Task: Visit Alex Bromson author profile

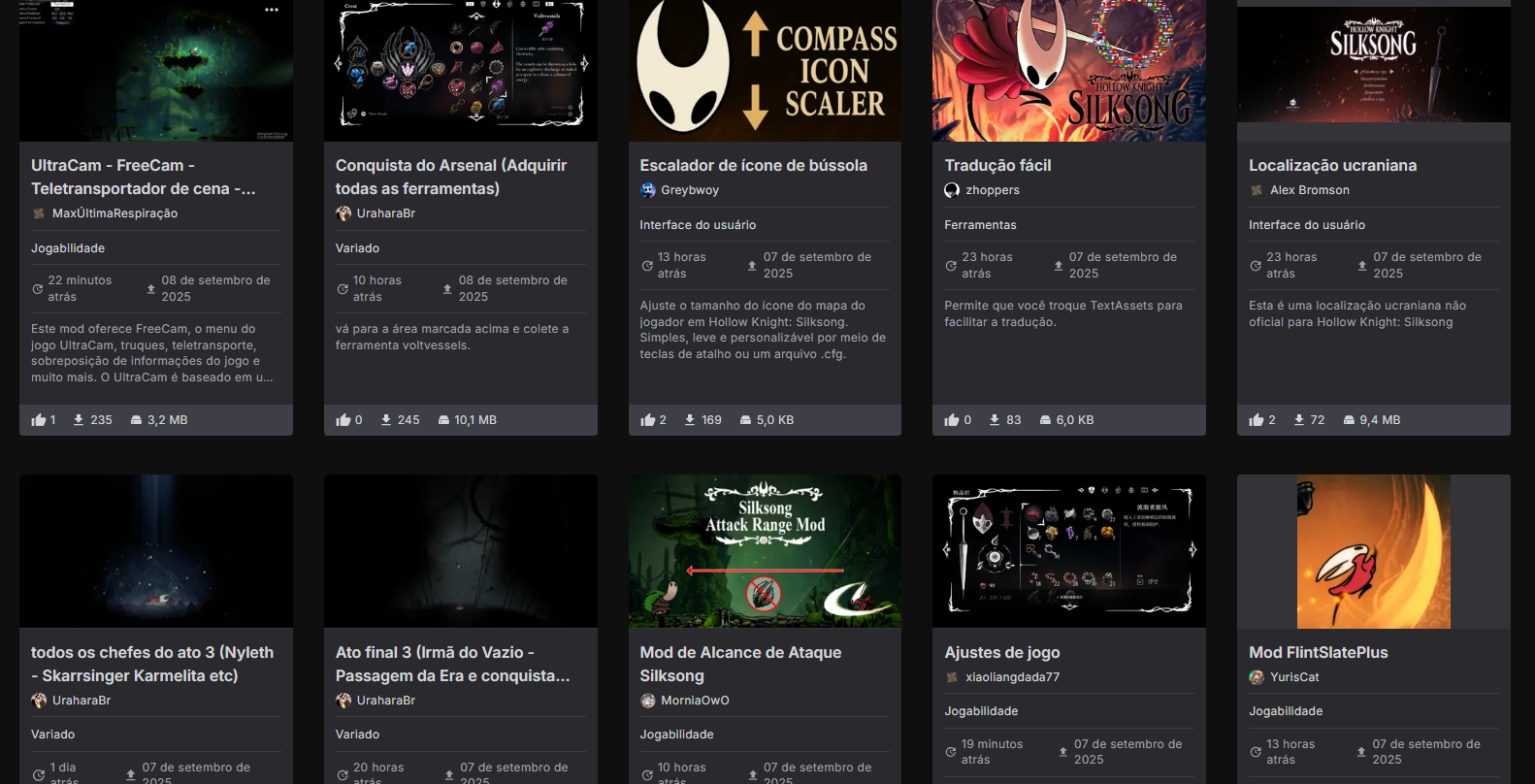Action: coord(1310,190)
